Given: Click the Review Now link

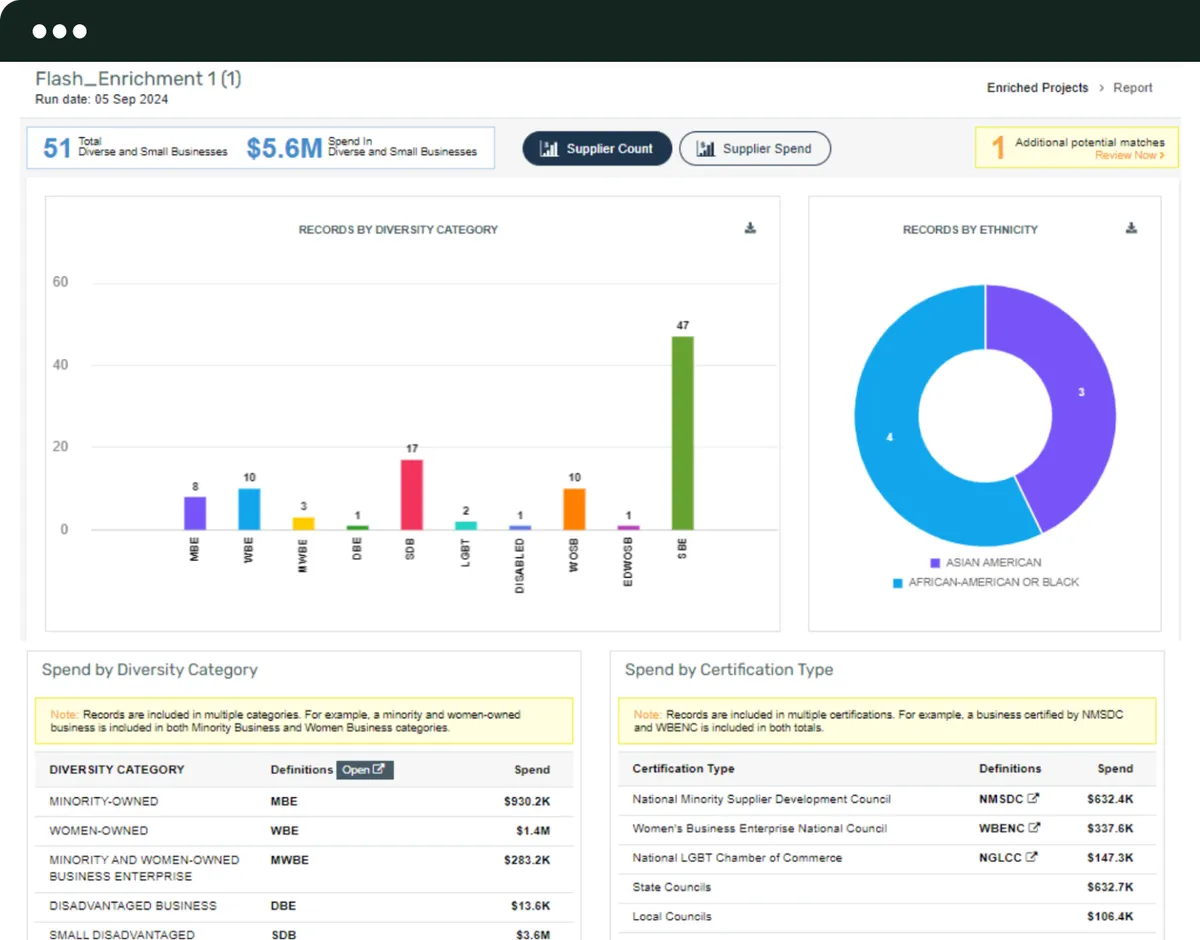Looking at the screenshot, I should (1129, 156).
